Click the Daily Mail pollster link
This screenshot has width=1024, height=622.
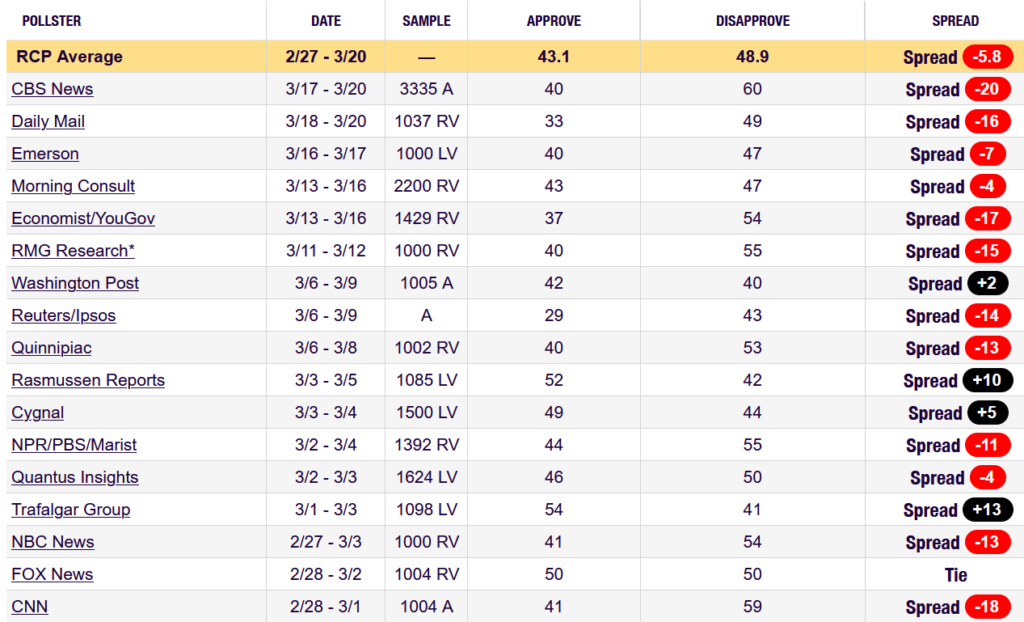(48, 121)
